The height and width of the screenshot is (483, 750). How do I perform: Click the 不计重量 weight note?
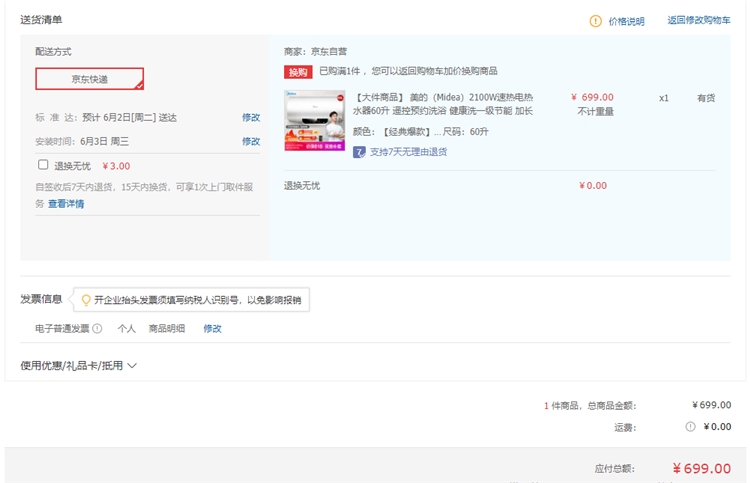coord(596,111)
